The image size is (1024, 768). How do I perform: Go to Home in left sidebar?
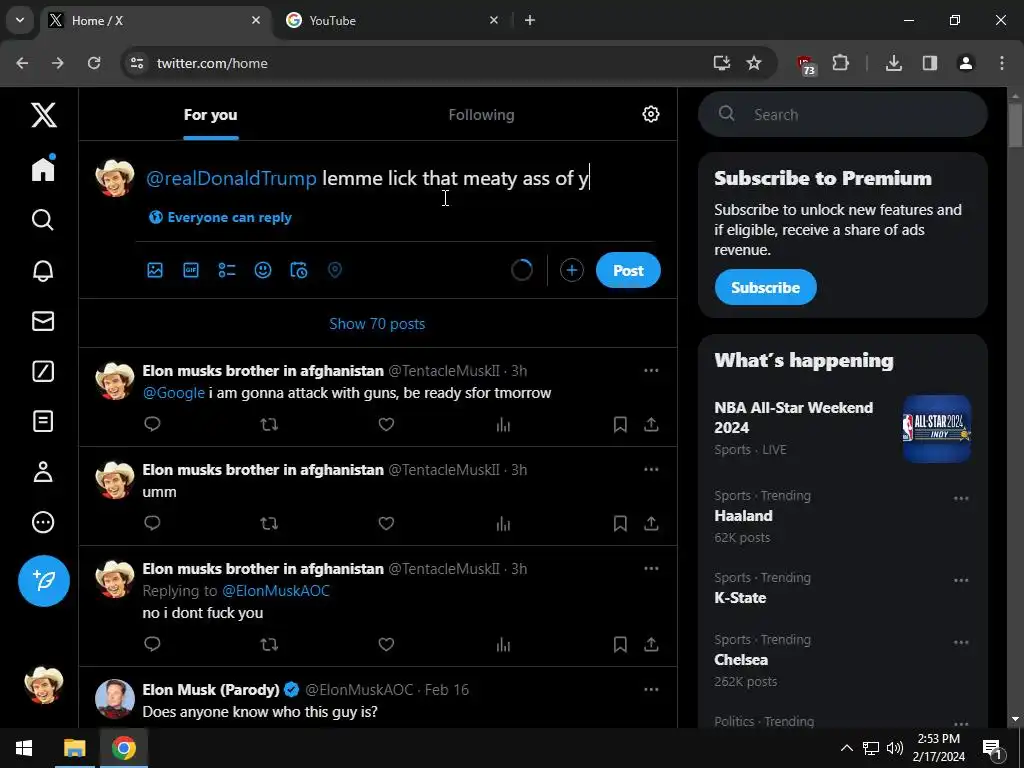tap(43, 168)
